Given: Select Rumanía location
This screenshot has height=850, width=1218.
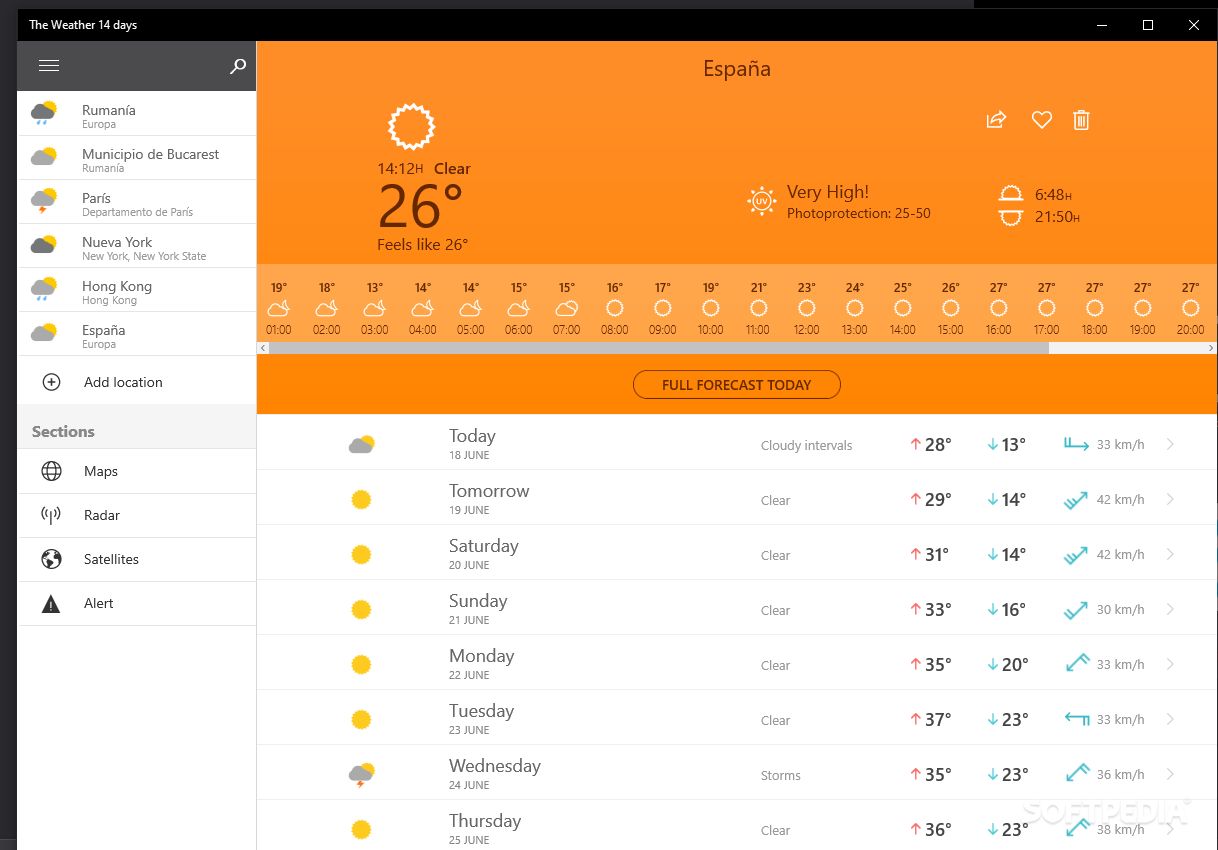Looking at the screenshot, I should pyautogui.click(x=137, y=114).
